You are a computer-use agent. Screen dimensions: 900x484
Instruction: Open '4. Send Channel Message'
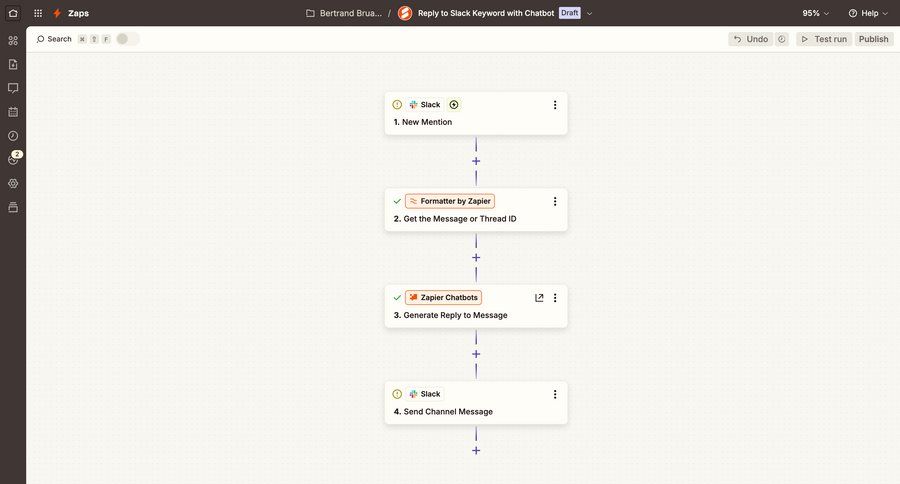pyautogui.click(x=476, y=403)
